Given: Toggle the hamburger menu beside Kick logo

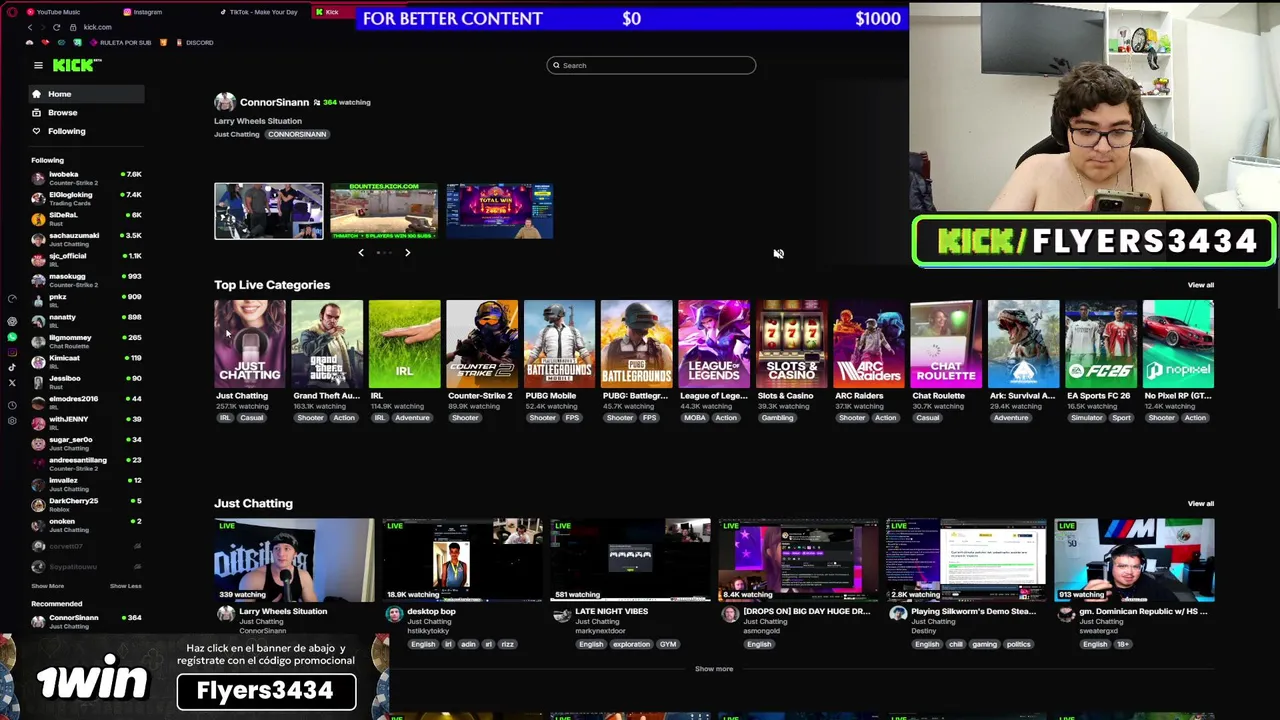Looking at the screenshot, I should [38, 65].
